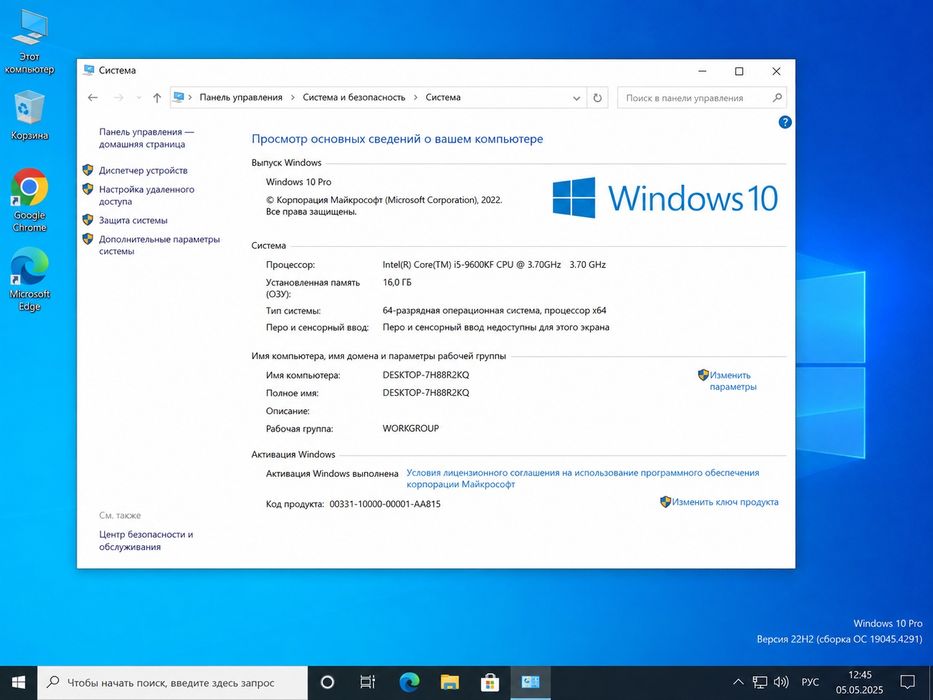Open volume control tray icon
Screen dimensions: 933x700
pyautogui.click(x=781, y=682)
